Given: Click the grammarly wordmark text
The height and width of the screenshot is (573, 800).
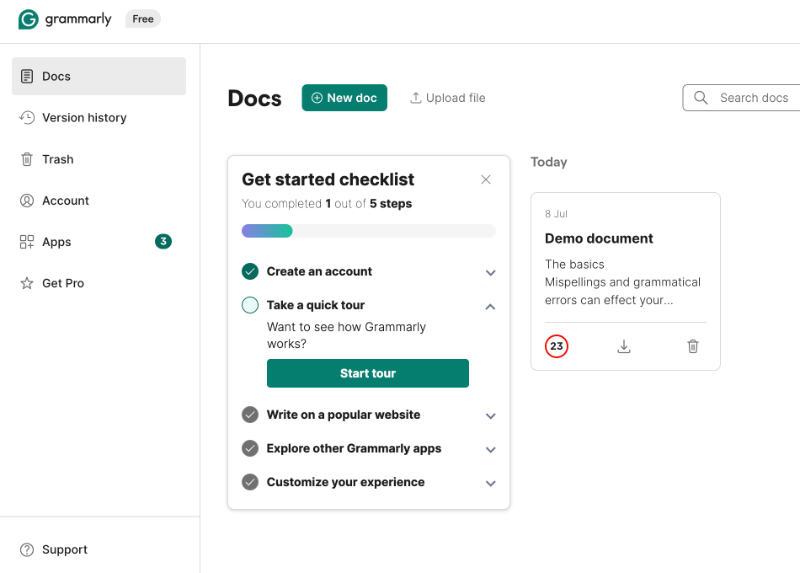Looking at the screenshot, I should pyautogui.click(x=78, y=19).
